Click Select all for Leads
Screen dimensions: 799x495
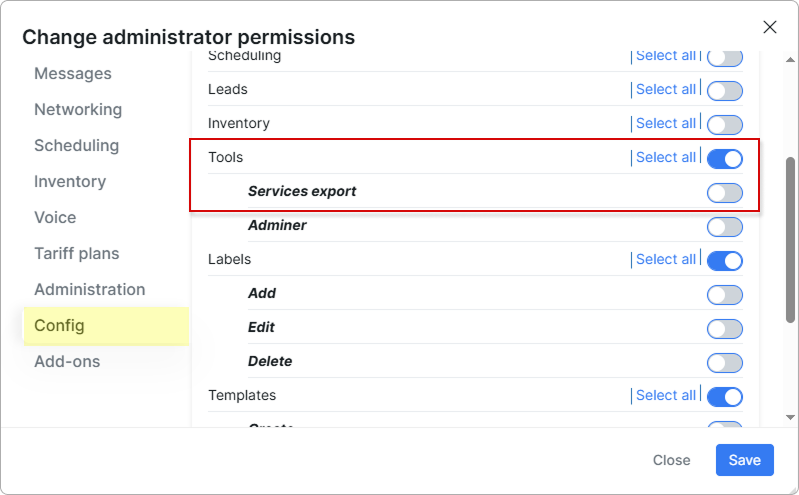point(665,89)
